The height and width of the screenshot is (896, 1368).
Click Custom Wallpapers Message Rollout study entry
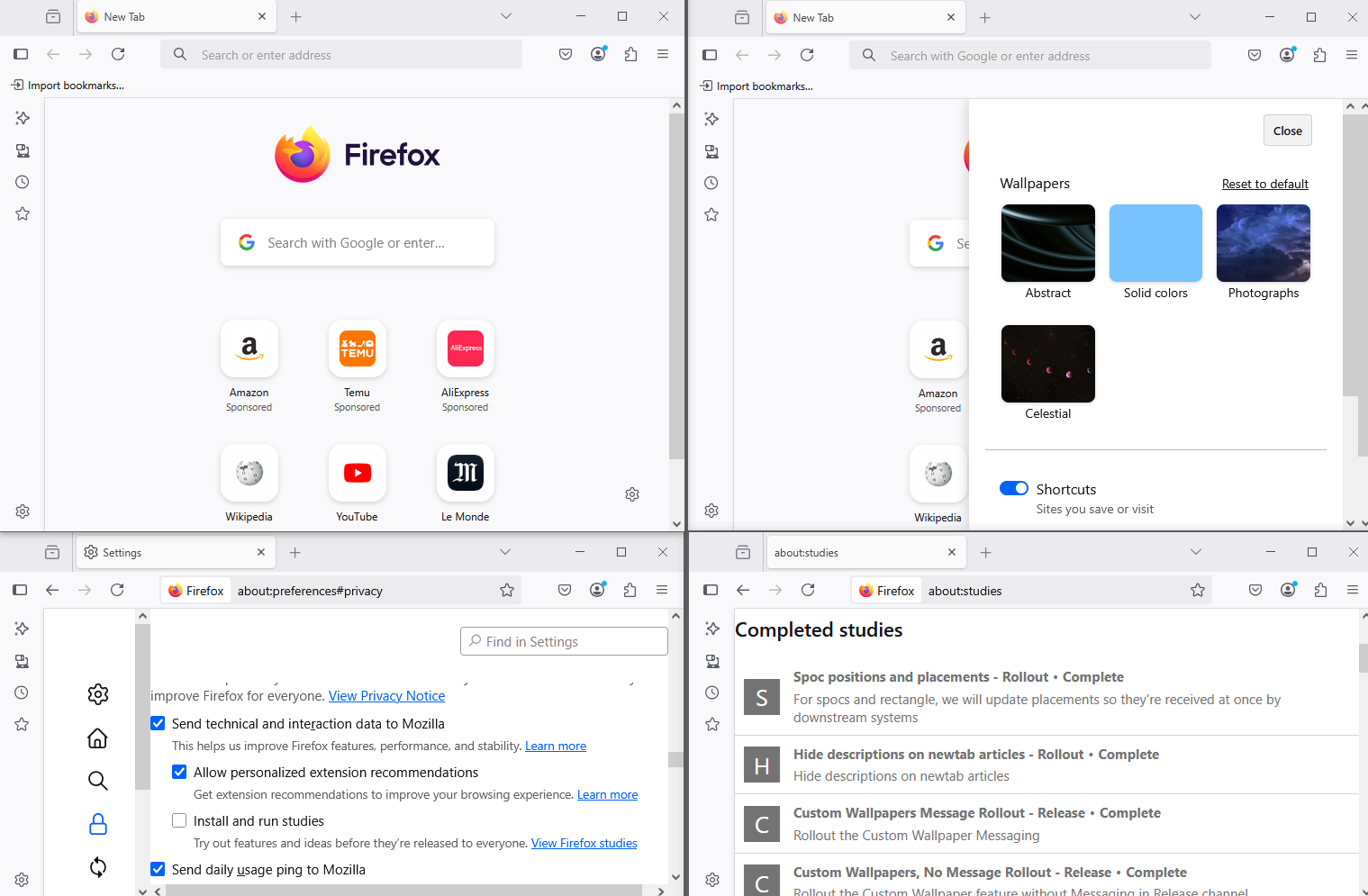tap(1046, 823)
